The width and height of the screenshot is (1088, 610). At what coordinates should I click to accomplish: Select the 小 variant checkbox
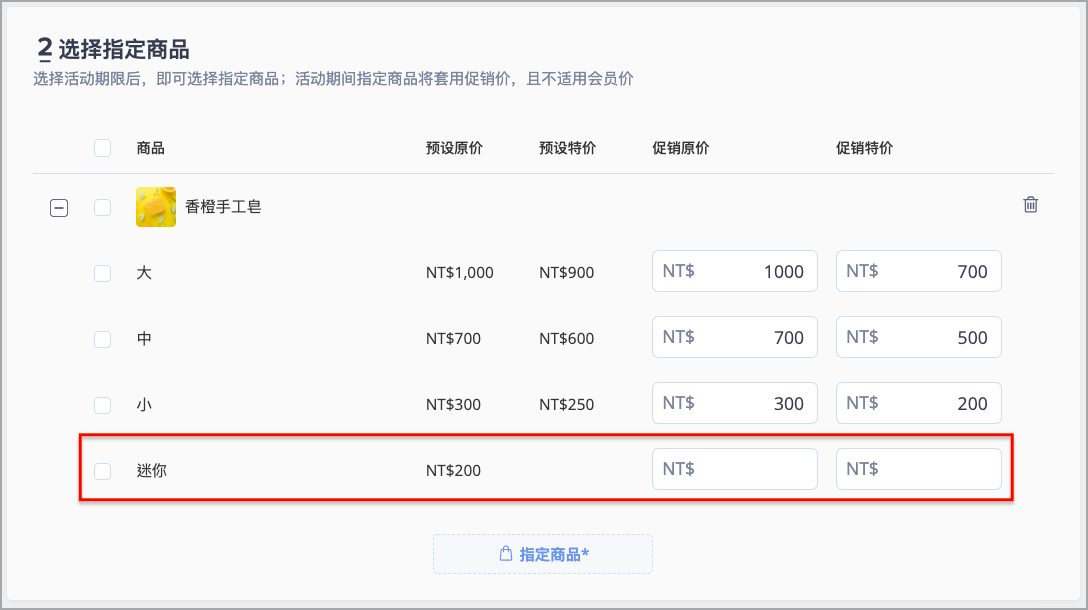point(103,405)
